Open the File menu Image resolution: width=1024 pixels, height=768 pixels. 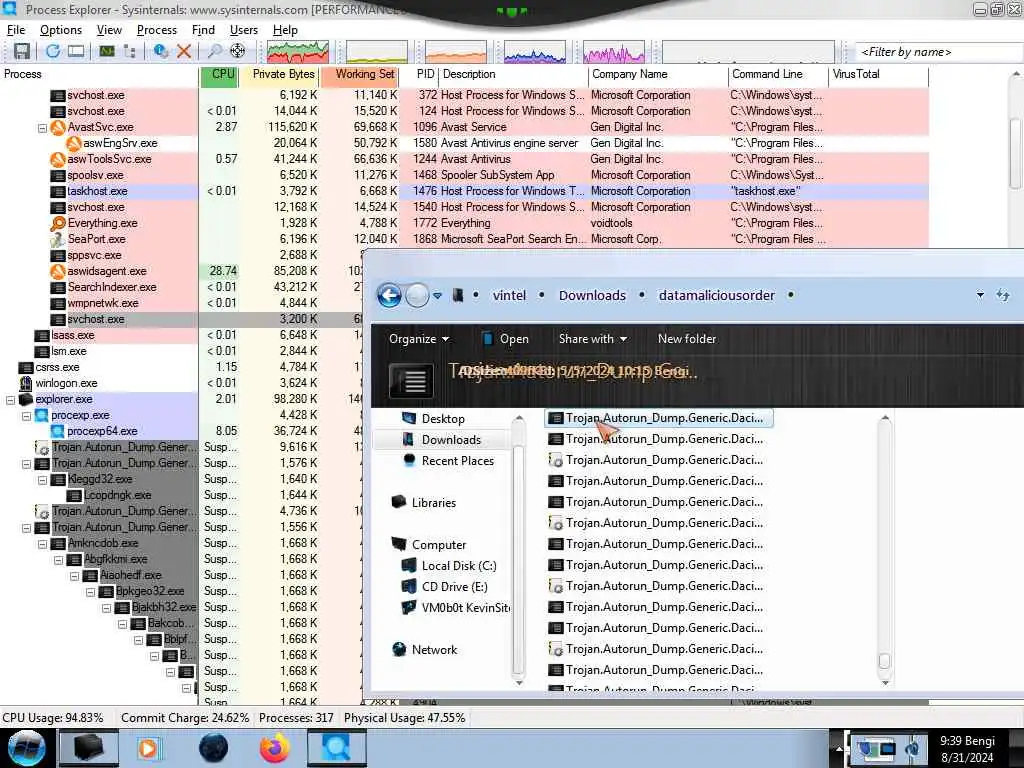(16, 30)
